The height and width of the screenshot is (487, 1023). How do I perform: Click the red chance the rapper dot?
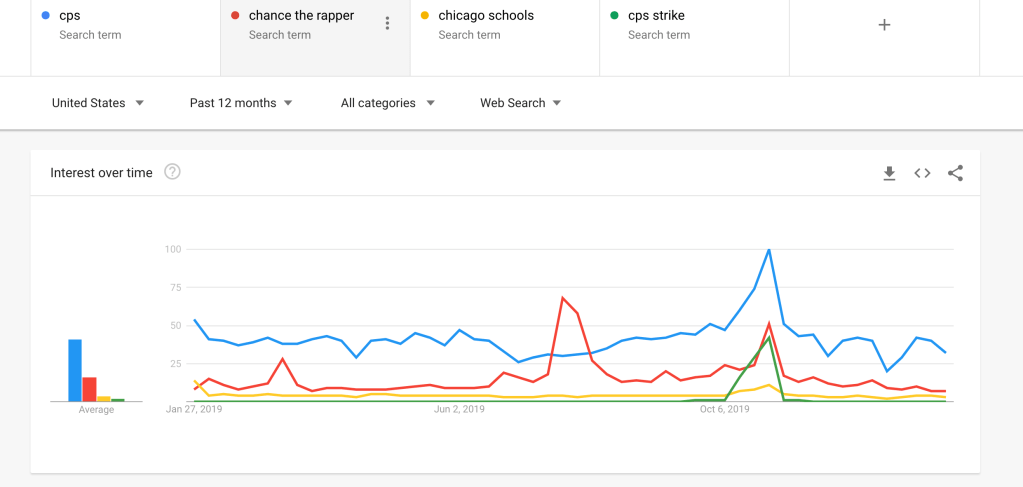tap(234, 16)
